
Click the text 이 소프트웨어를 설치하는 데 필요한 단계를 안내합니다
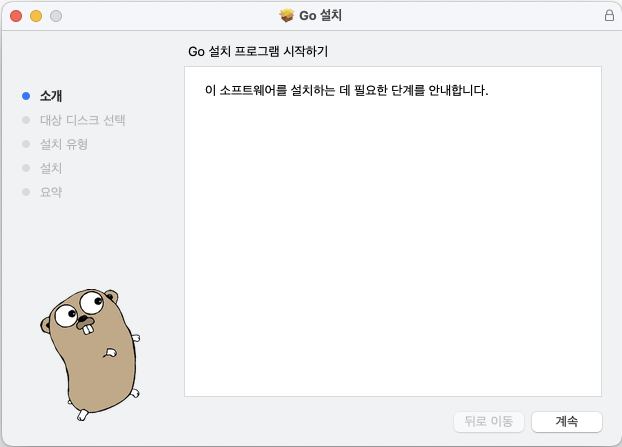click(346, 90)
